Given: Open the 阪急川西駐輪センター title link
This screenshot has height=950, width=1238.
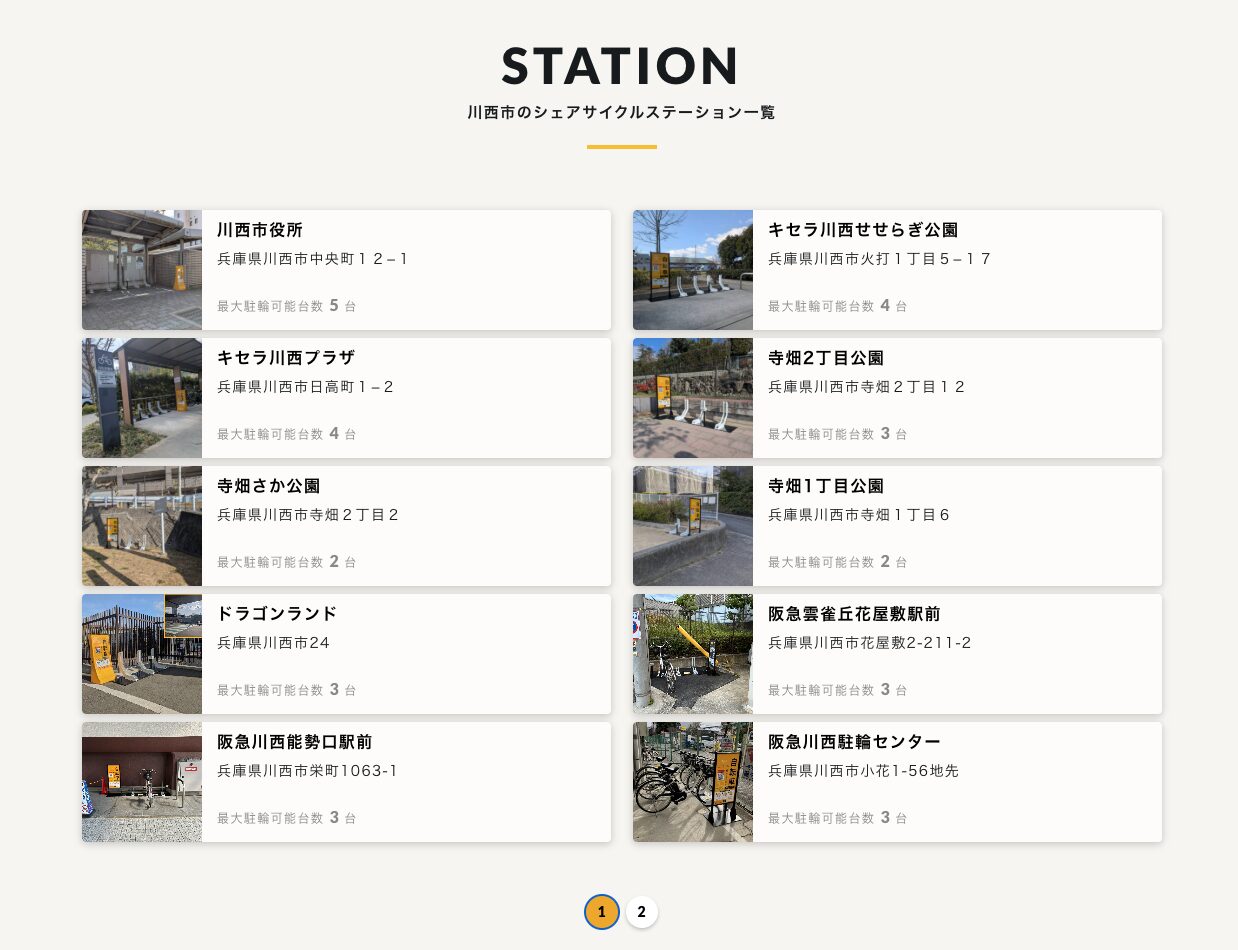Looking at the screenshot, I should click(854, 742).
